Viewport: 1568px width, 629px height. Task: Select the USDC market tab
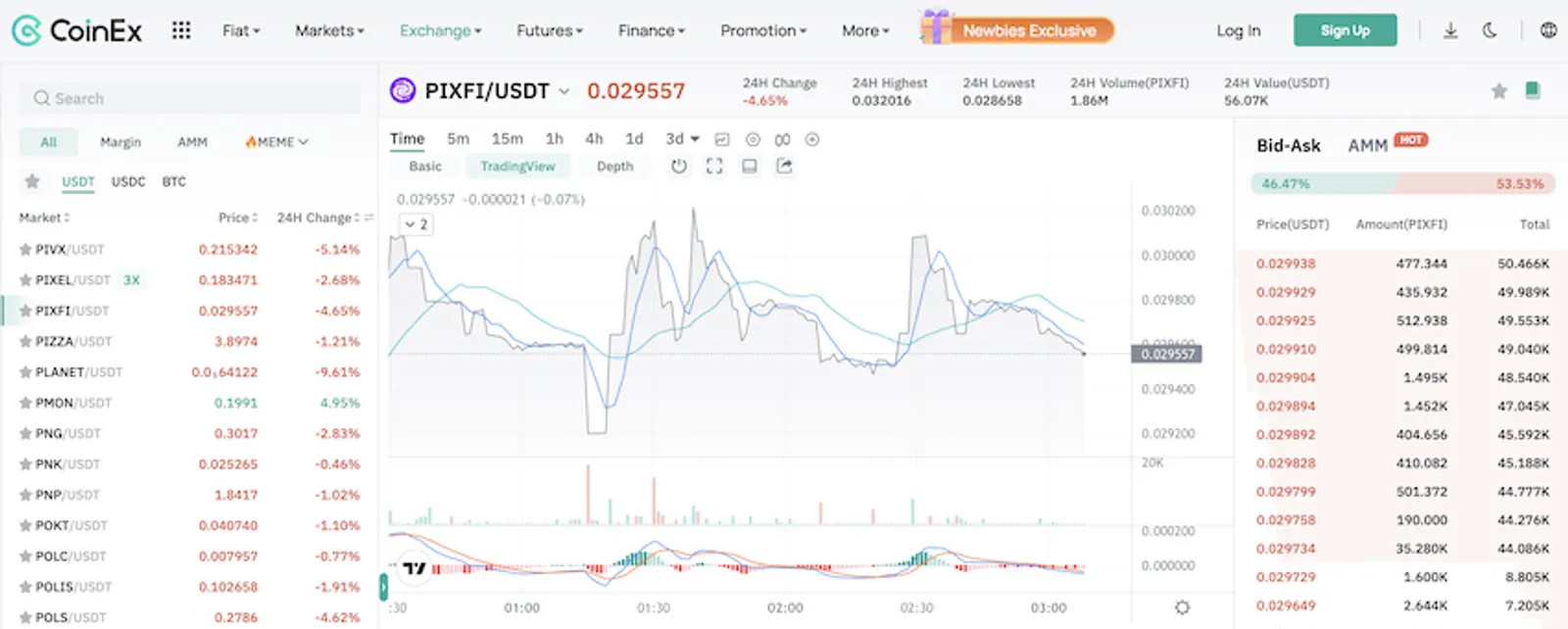(128, 181)
